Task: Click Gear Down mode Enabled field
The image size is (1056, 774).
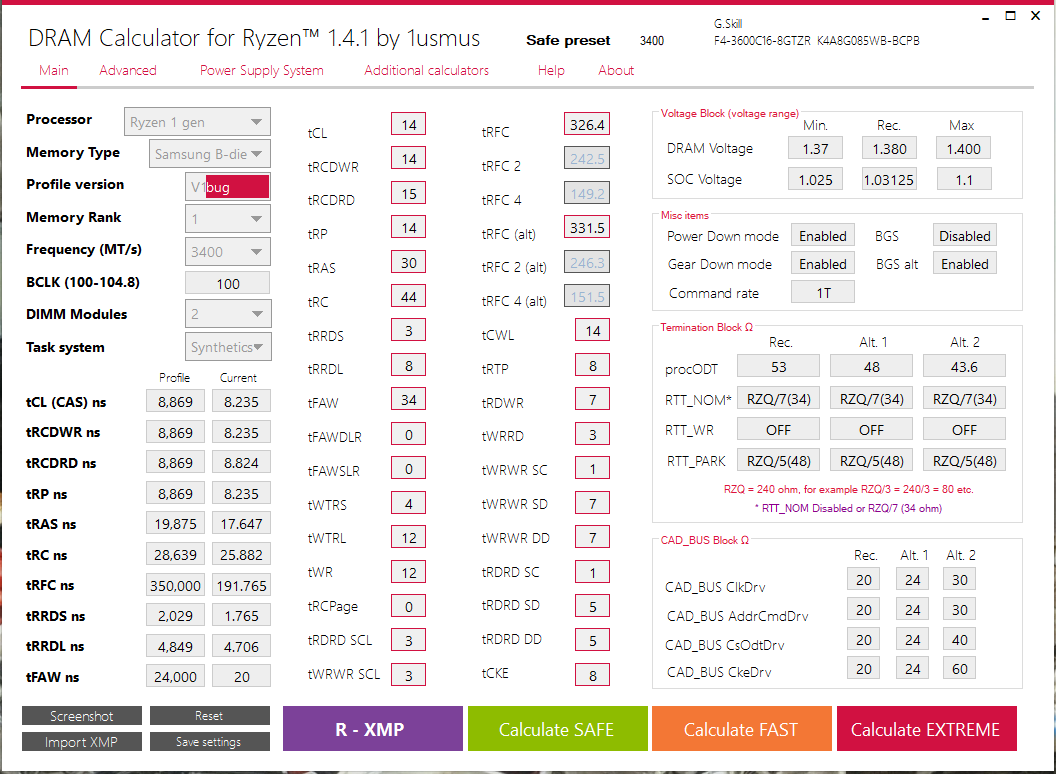Action: coord(822,264)
